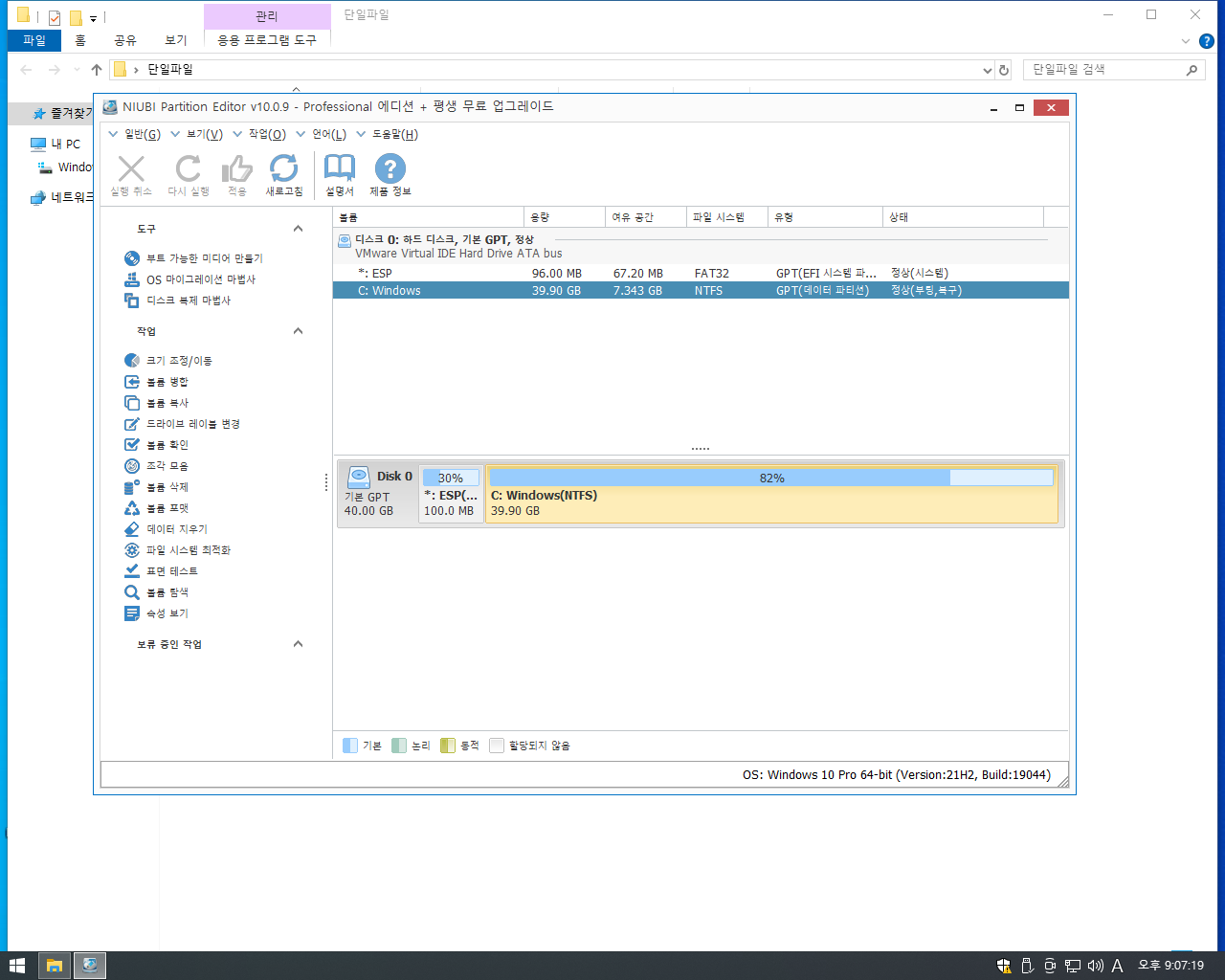1225x980 pixels.
Task: Click the OS version status bar text
Action: pyautogui.click(x=897, y=775)
